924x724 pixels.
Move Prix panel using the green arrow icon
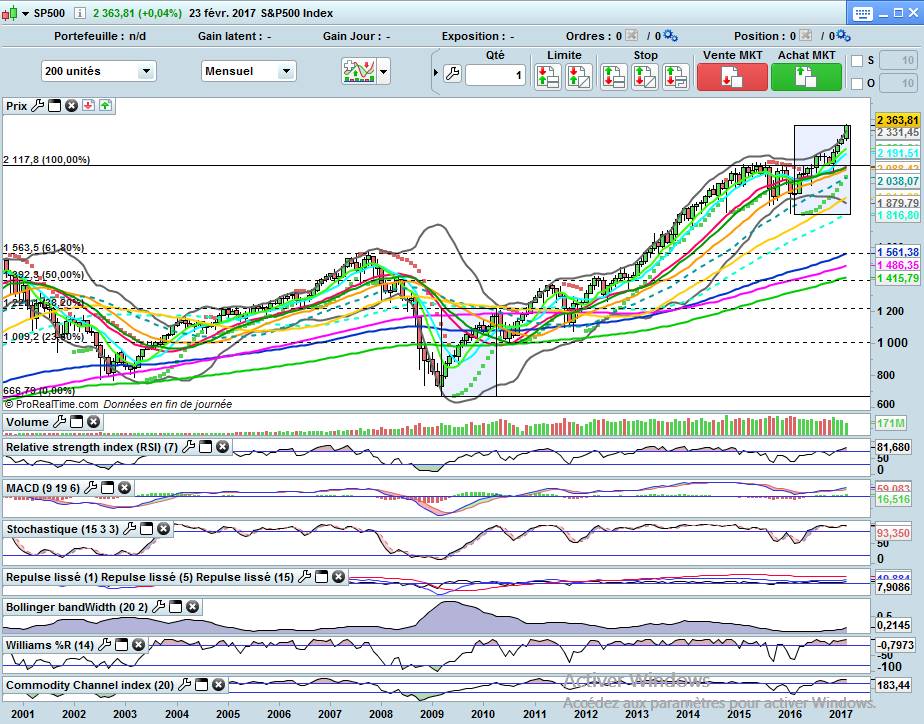pyautogui.click(x=105, y=105)
